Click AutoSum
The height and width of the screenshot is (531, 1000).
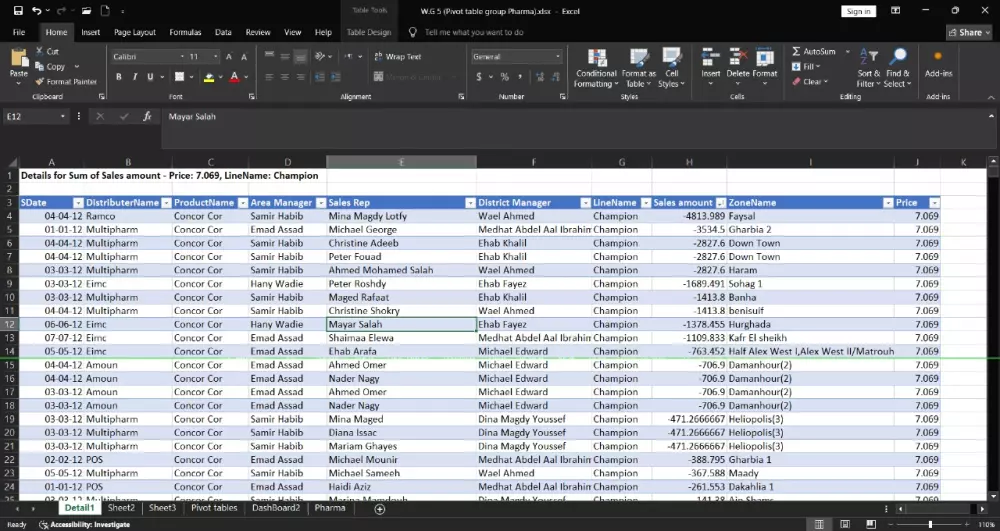click(813, 51)
